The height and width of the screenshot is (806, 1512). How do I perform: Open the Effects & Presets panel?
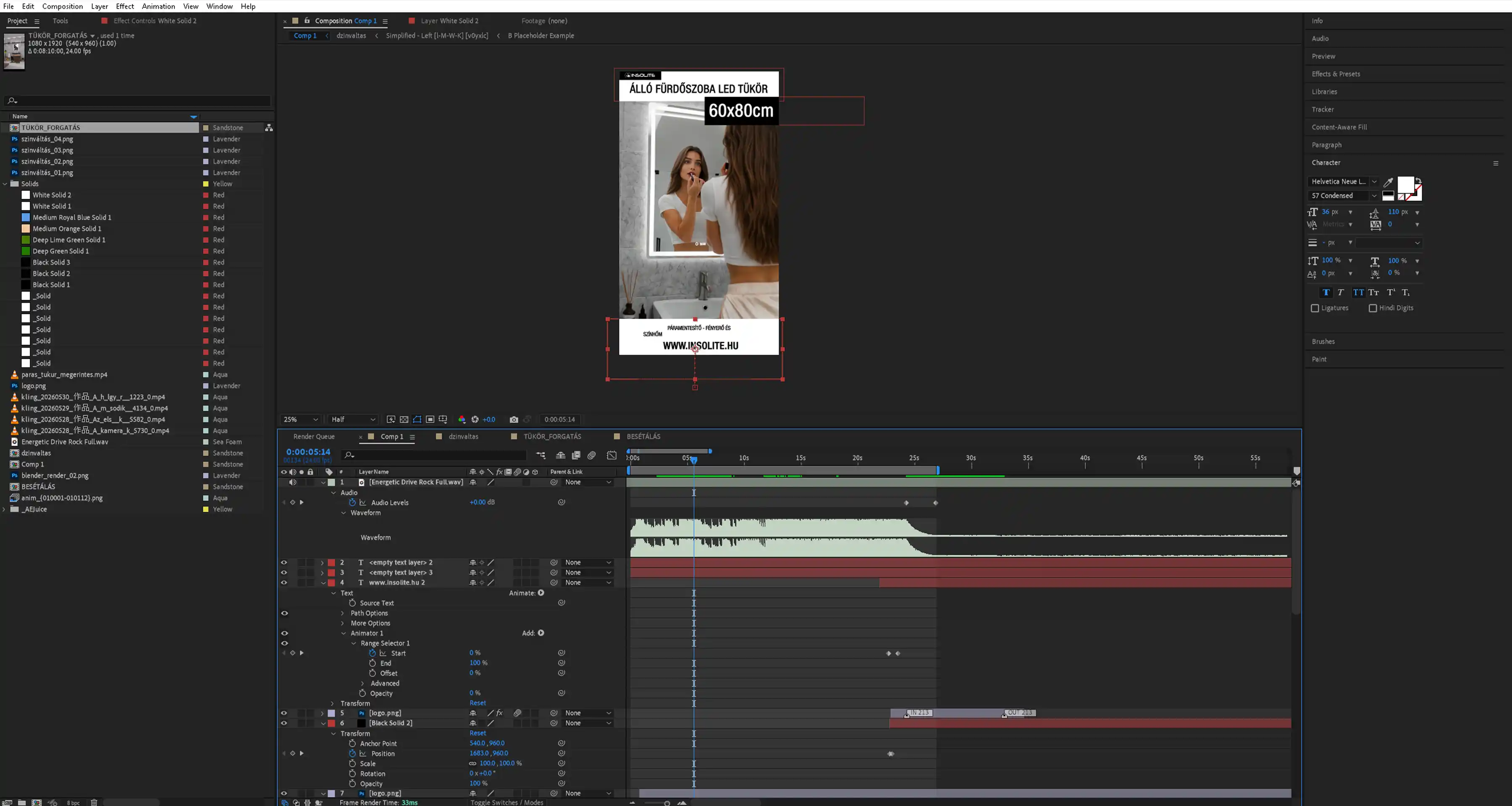pos(1336,74)
